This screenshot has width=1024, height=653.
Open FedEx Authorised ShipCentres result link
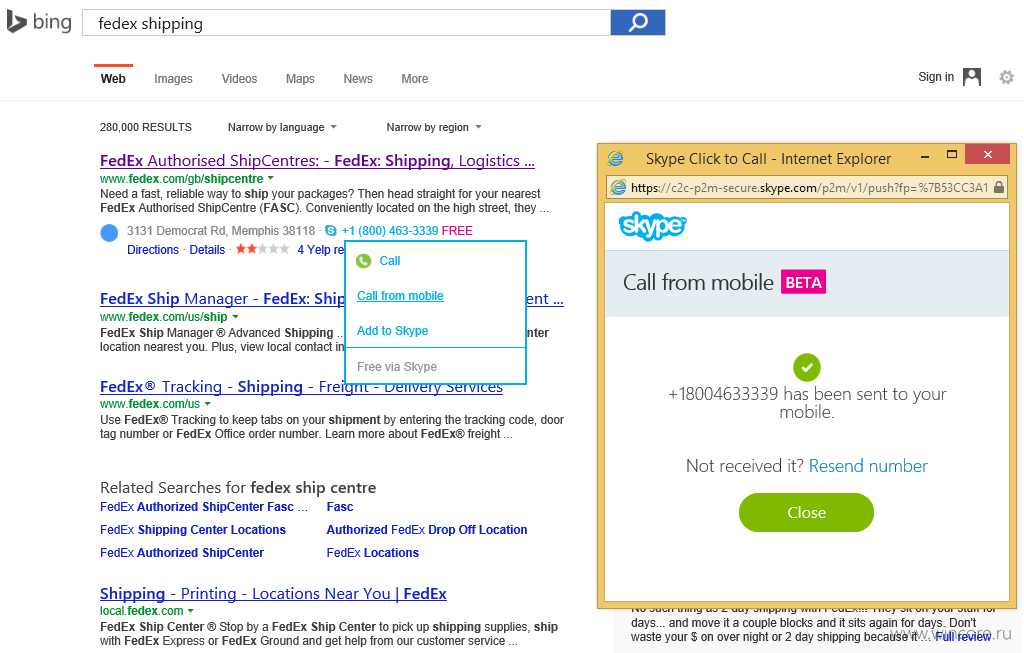coord(317,161)
